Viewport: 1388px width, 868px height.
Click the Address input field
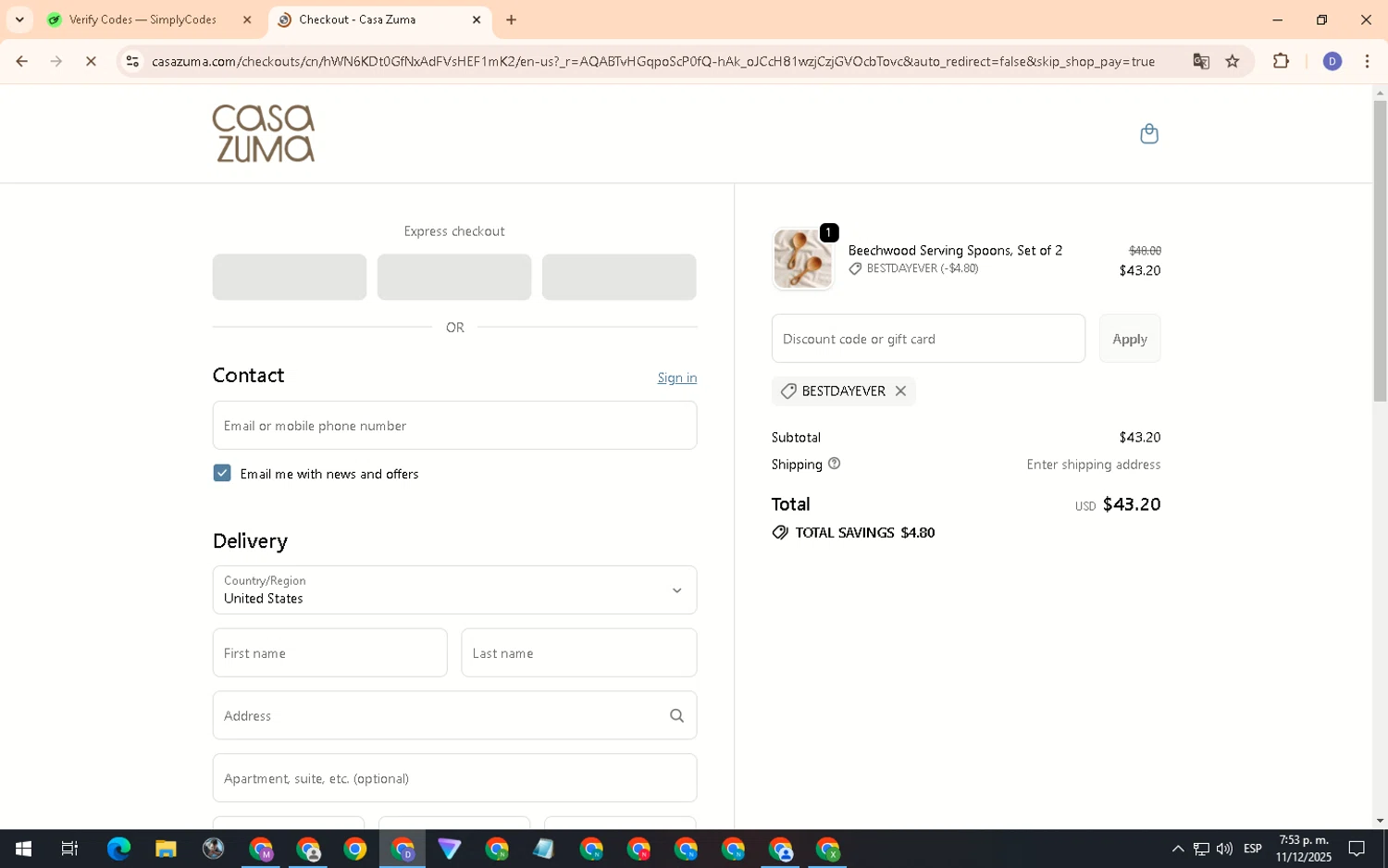(454, 715)
